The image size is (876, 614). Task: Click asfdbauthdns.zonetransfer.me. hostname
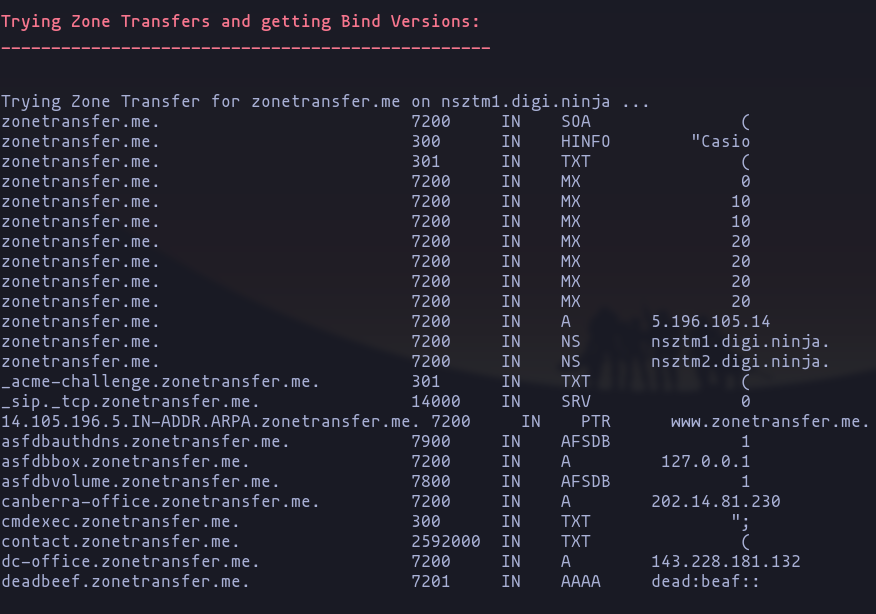[145, 441]
